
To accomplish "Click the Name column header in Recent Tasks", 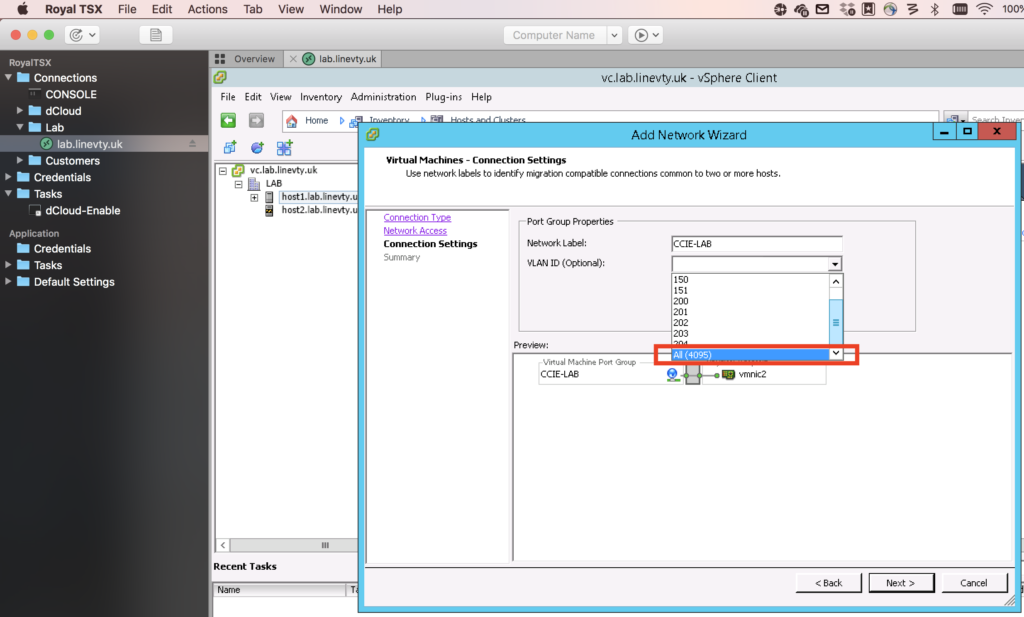I will tap(280, 590).
